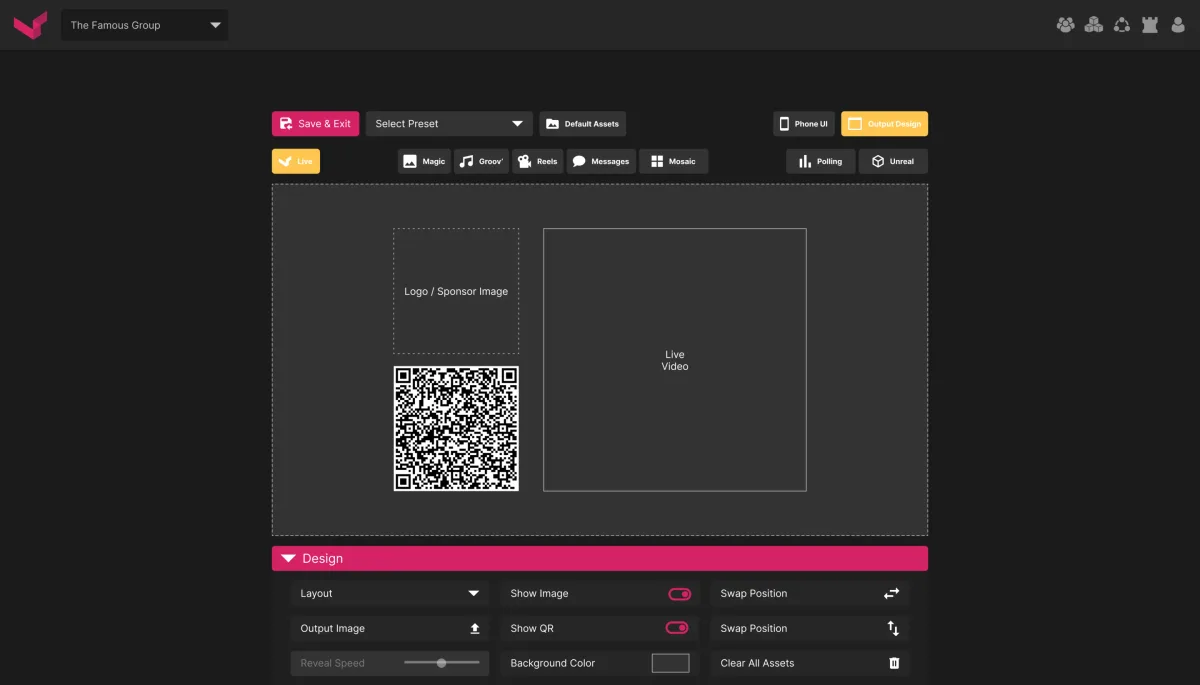Click the picture icon on Default Assets
1200x685 pixels.
tap(552, 124)
